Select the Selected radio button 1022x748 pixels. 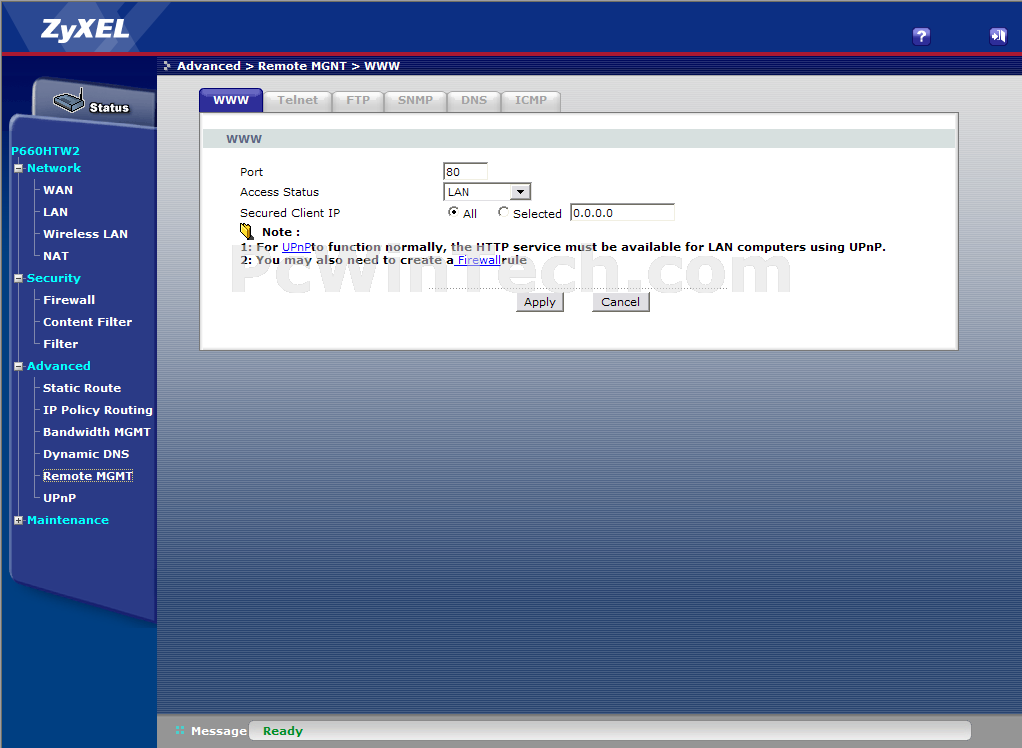[503, 212]
